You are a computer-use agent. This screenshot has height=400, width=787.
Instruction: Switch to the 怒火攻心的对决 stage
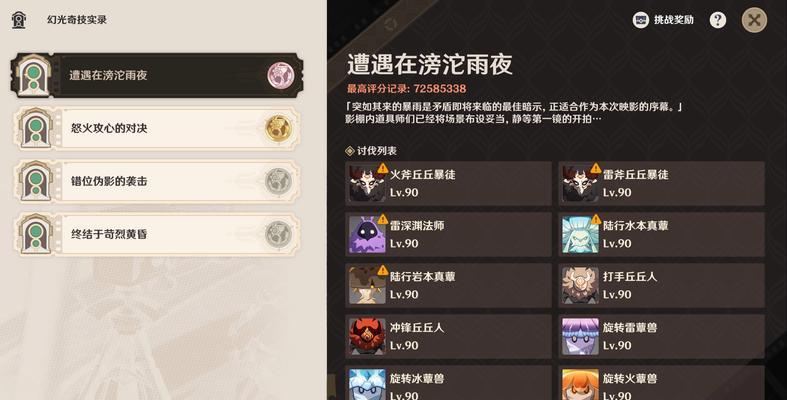coord(157,128)
